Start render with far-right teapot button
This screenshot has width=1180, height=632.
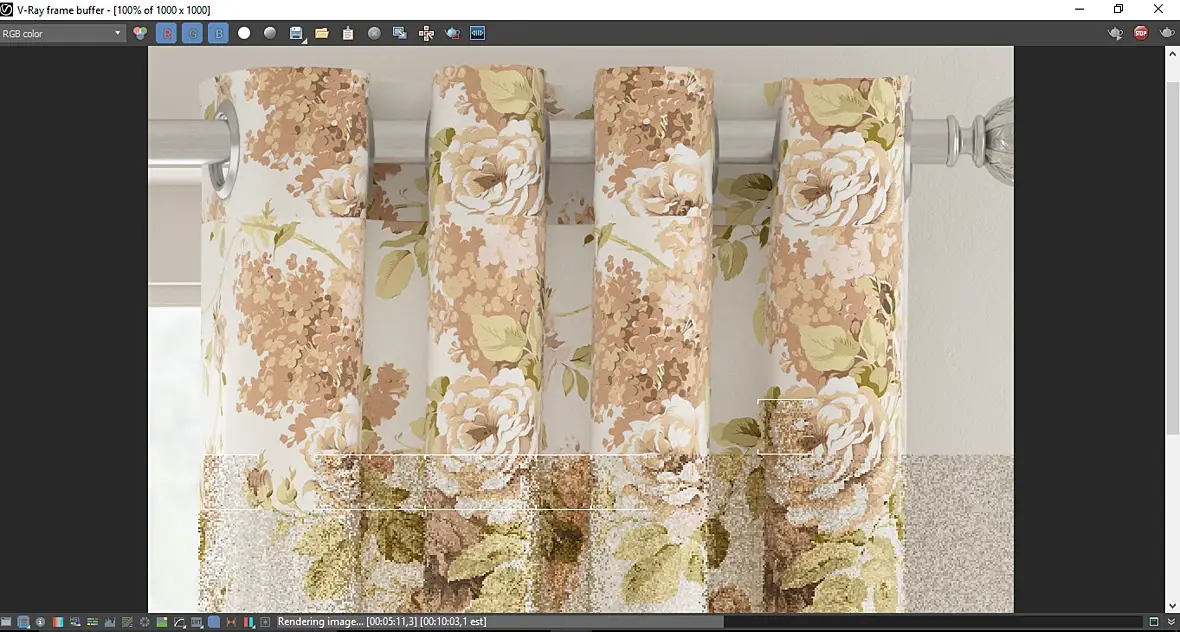pyautogui.click(x=1167, y=33)
